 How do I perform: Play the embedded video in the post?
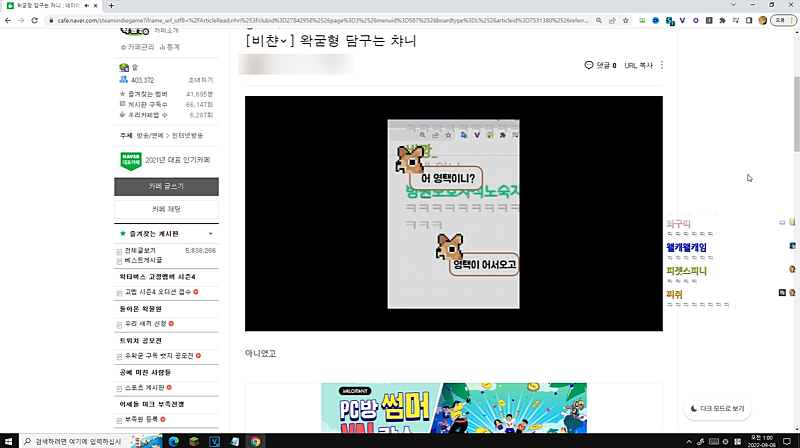[x=454, y=213]
